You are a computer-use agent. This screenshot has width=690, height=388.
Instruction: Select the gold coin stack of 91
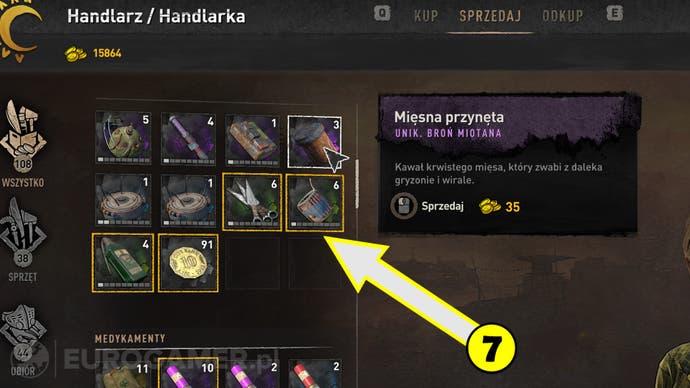(188, 263)
